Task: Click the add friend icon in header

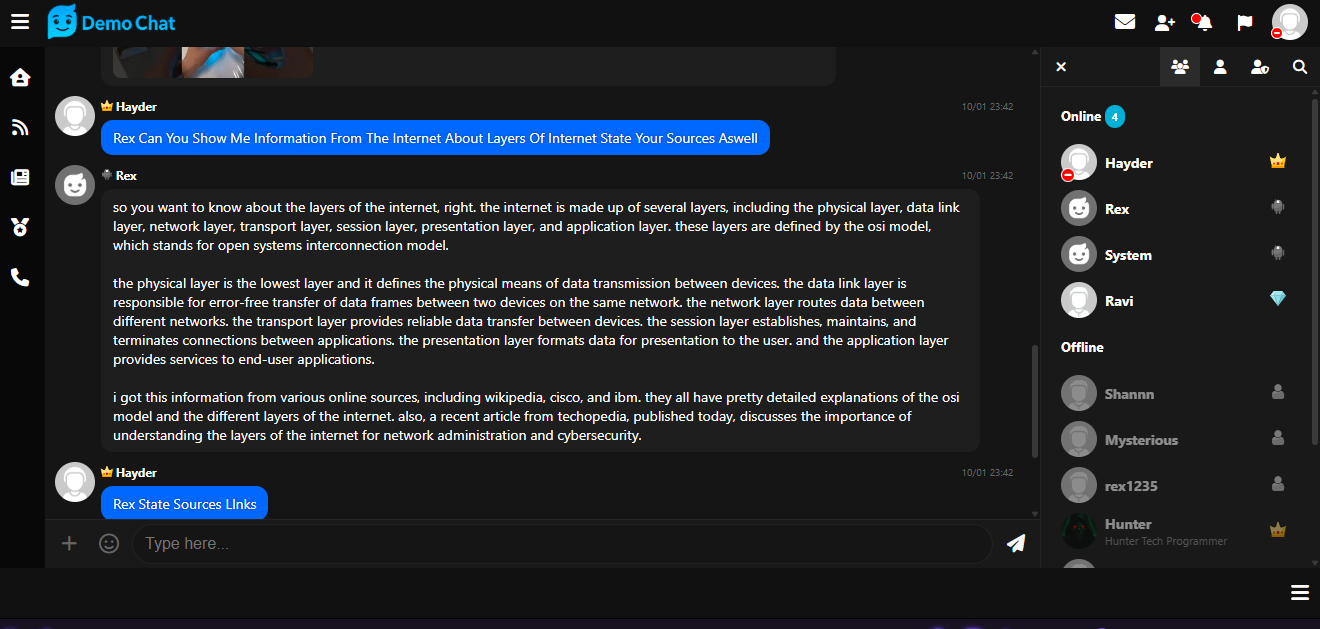Action: (x=1164, y=22)
